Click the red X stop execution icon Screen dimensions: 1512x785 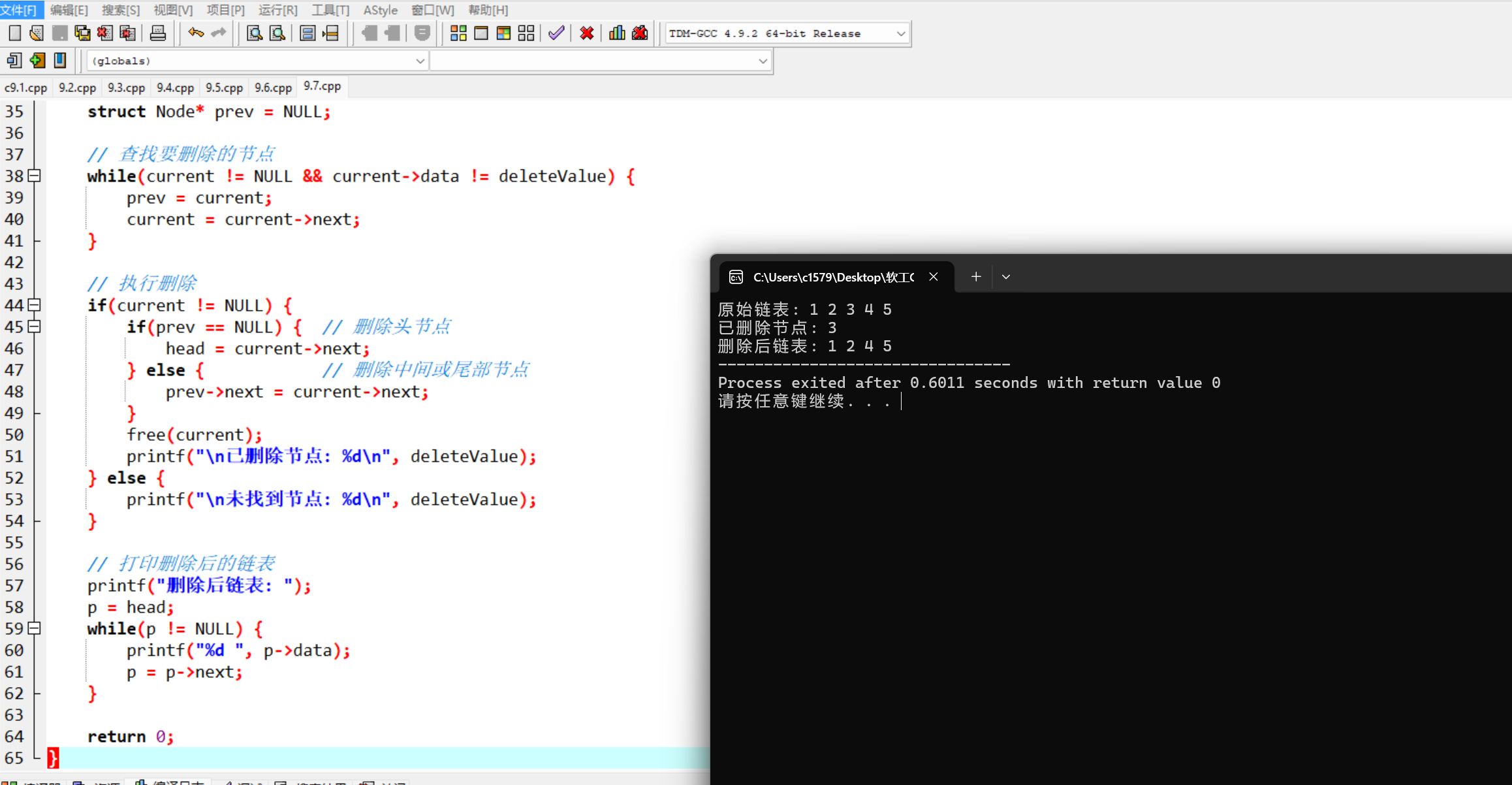(x=586, y=33)
